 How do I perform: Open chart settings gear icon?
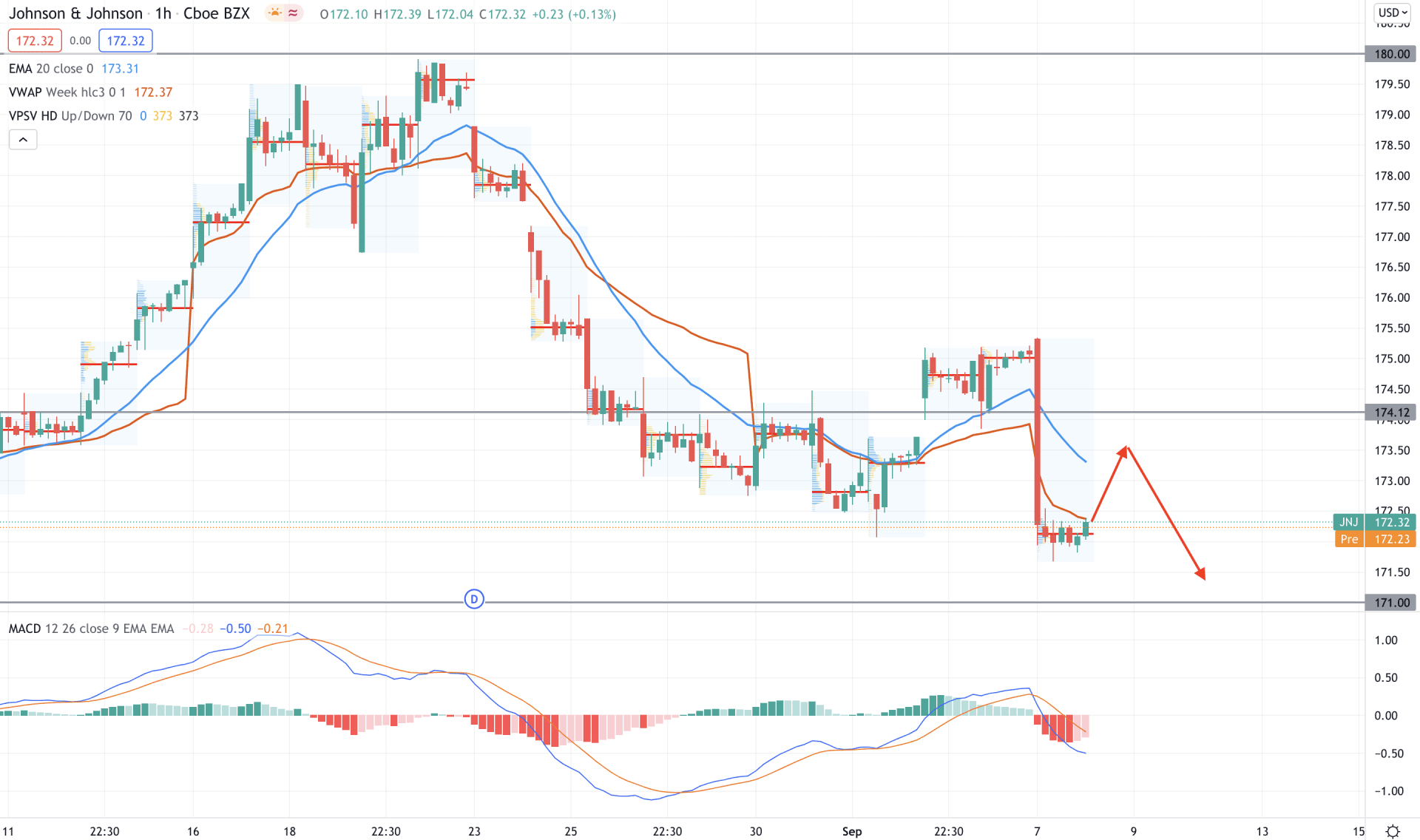point(1392,831)
